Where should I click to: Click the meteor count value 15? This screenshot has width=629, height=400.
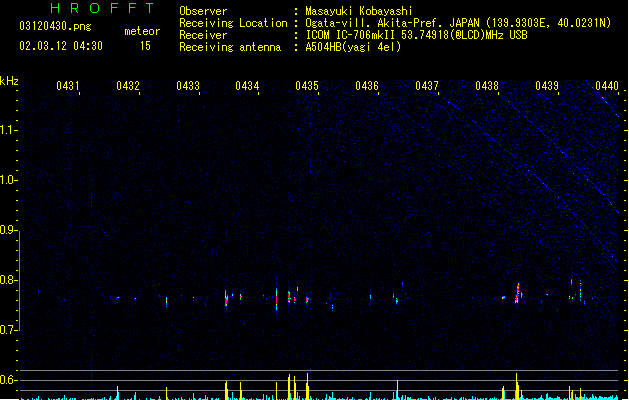[x=145, y=46]
